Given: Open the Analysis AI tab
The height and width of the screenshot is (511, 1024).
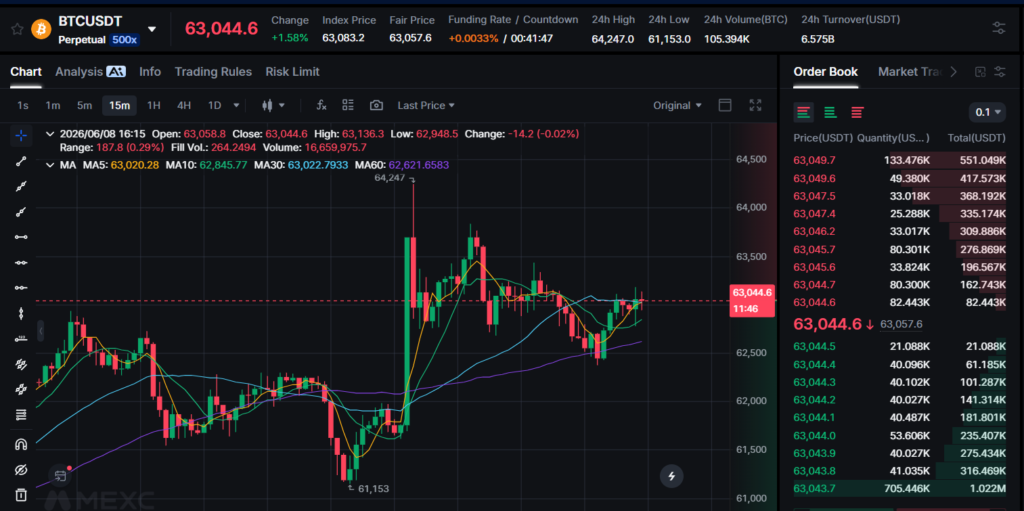Looking at the screenshot, I should click(x=90, y=72).
